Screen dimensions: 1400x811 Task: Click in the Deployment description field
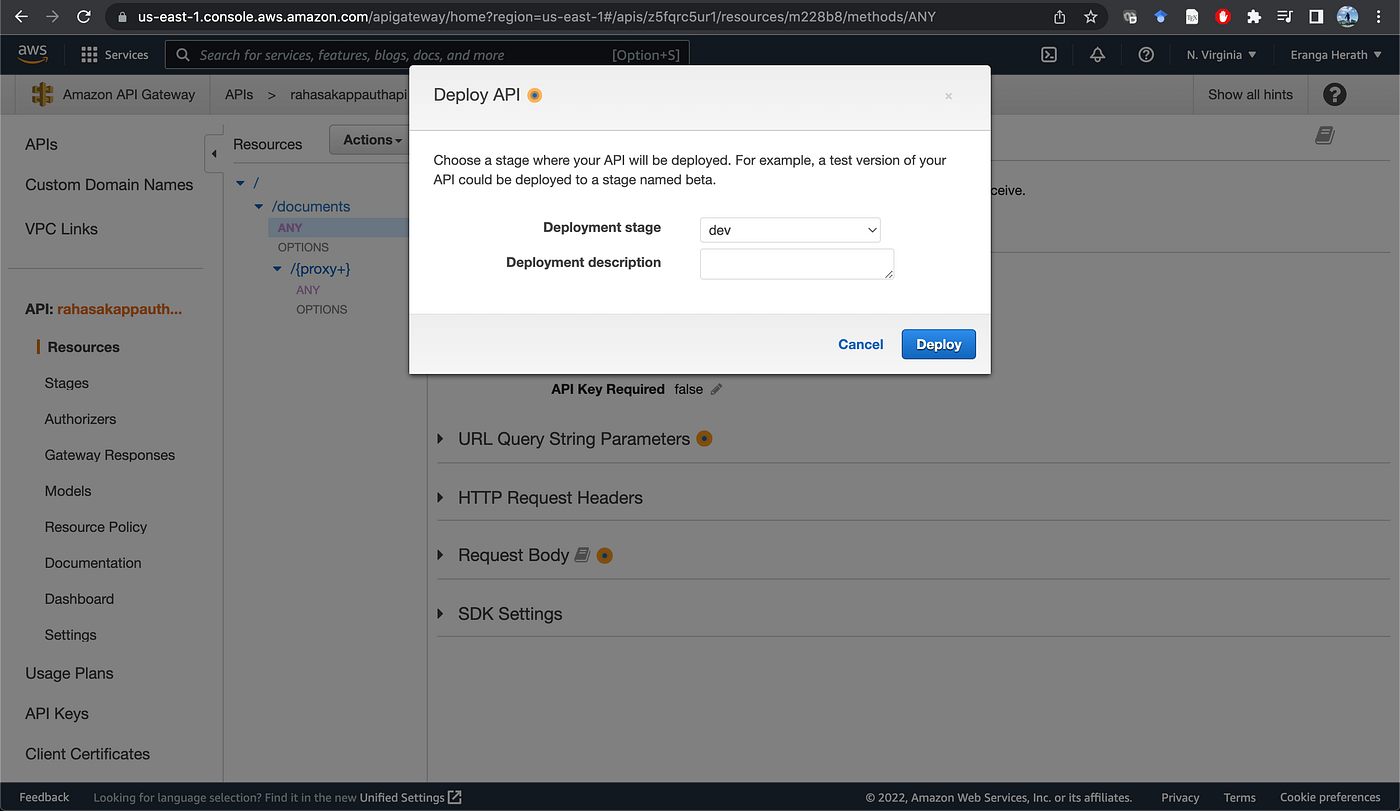(797, 264)
